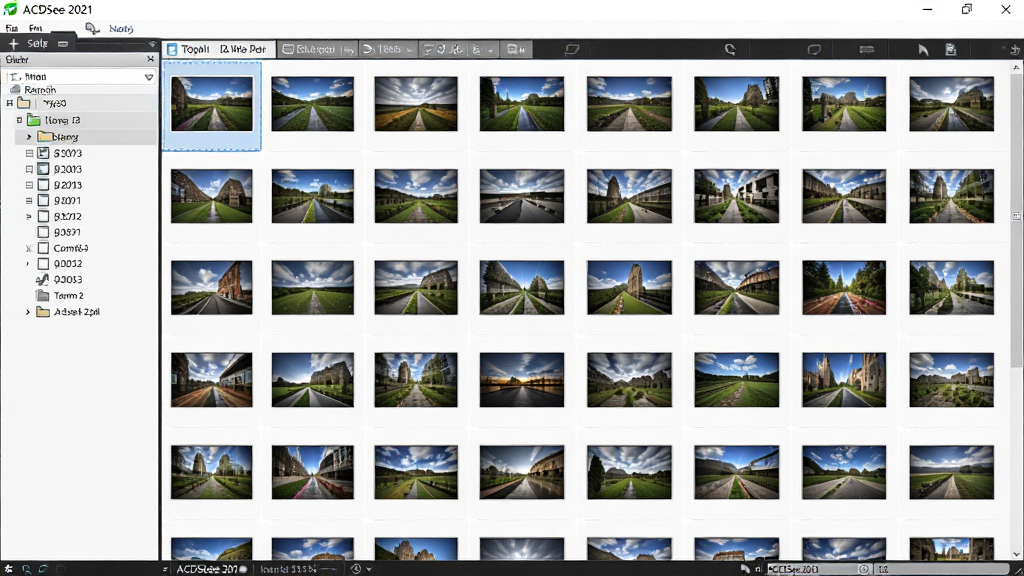Image resolution: width=1024 pixels, height=576 pixels.
Task: Click the green refresh icon in the status bar
Action: [43, 569]
